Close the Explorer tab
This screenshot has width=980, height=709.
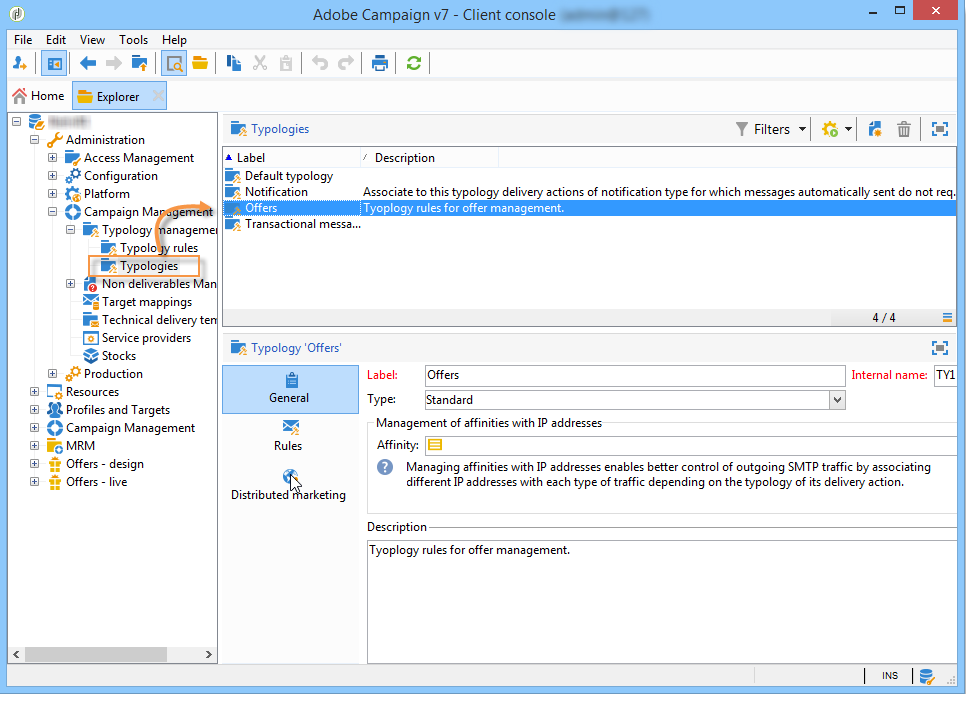tap(158, 96)
